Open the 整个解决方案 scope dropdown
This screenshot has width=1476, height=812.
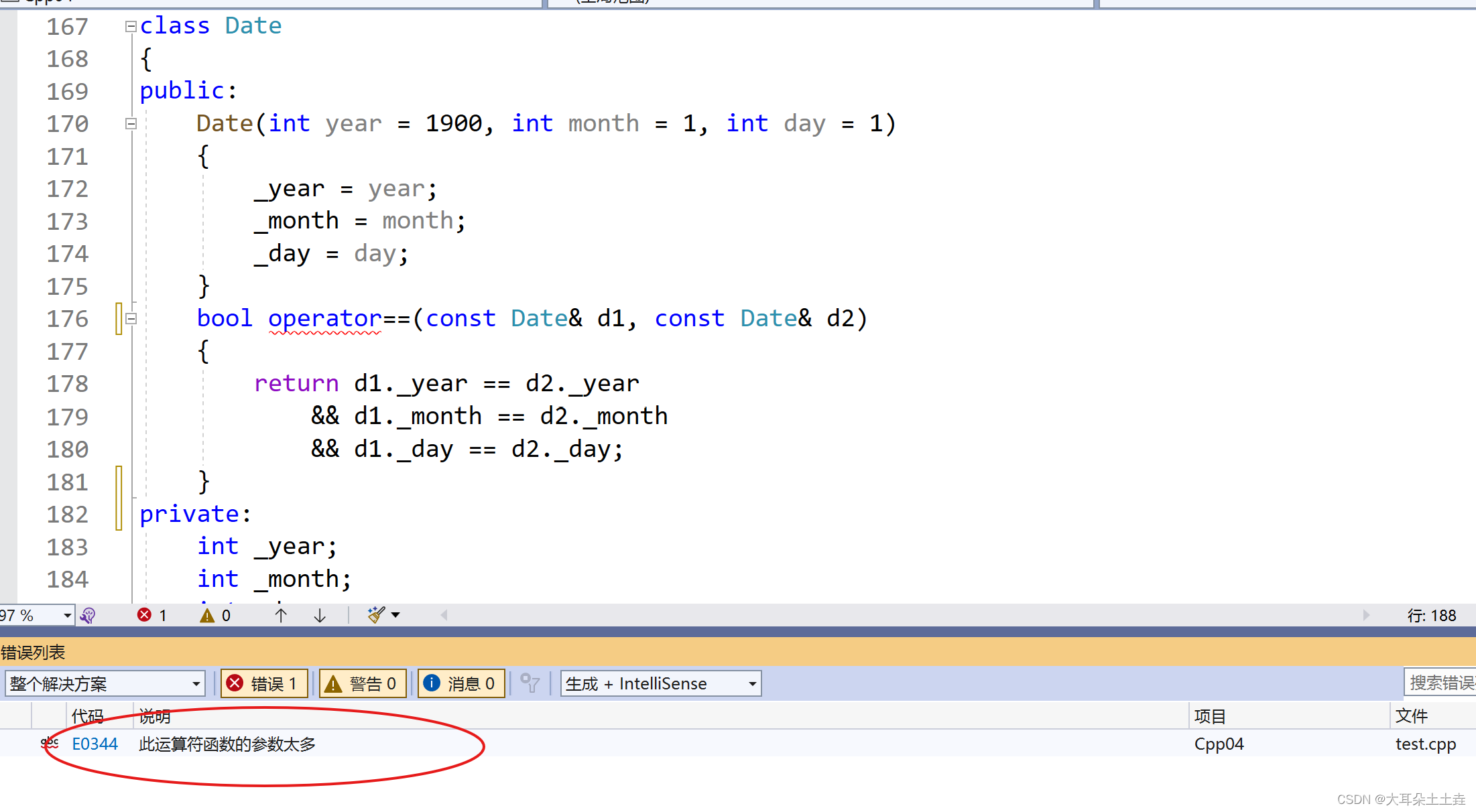click(105, 683)
